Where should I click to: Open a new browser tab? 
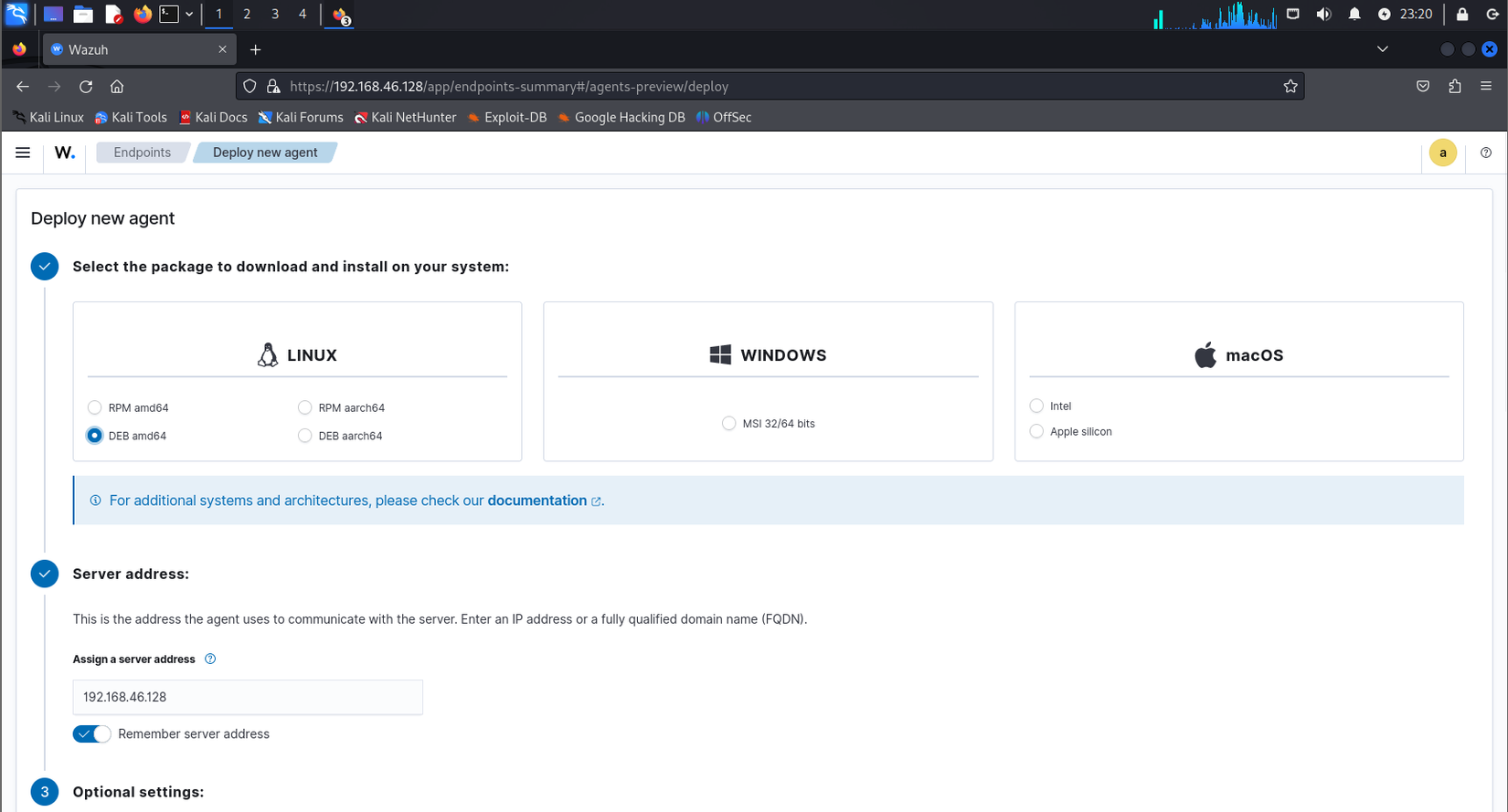coord(256,49)
